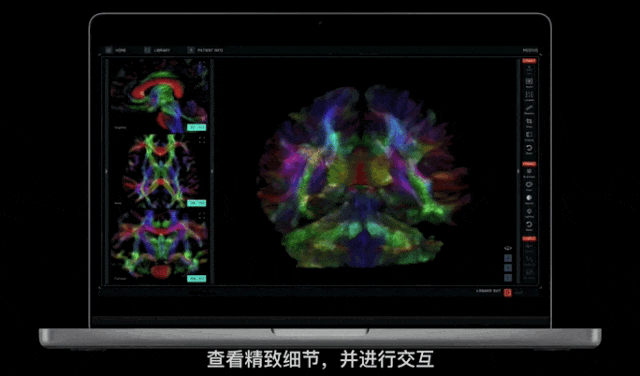Toggle the eye icon above the blue buttons
The height and width of the screenshot is (376, 640).
coord(508,248)
